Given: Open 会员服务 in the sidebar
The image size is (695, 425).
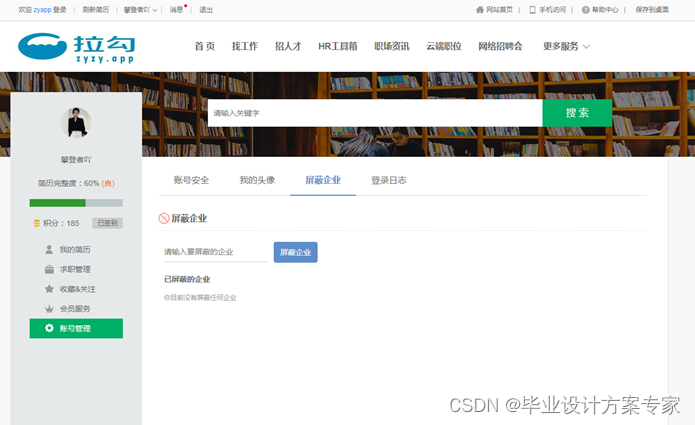Looking at the screenshot, I should pos(75,309).
